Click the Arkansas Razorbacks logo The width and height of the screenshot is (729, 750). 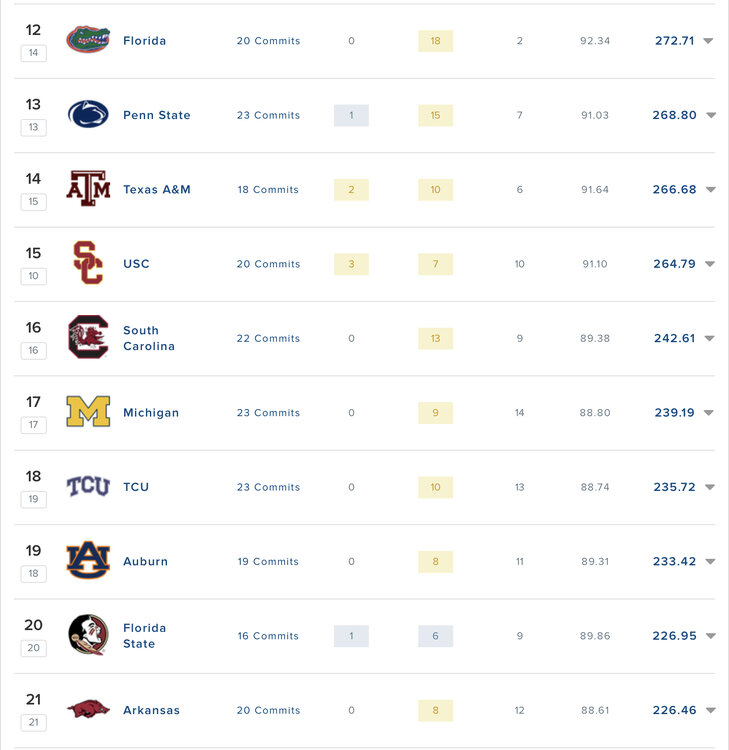88,710
